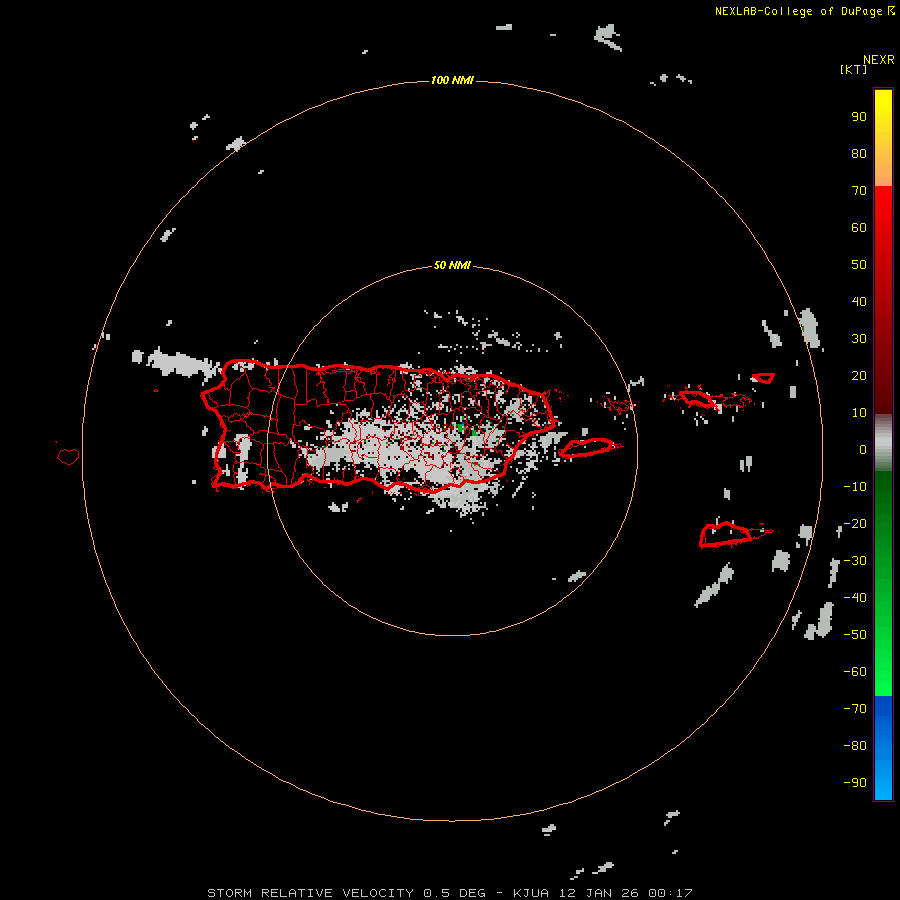The width and height of the screenshot is (900, 900).
Task: Click the 0.5 DEG elevation text
Action: pos(455,893)
